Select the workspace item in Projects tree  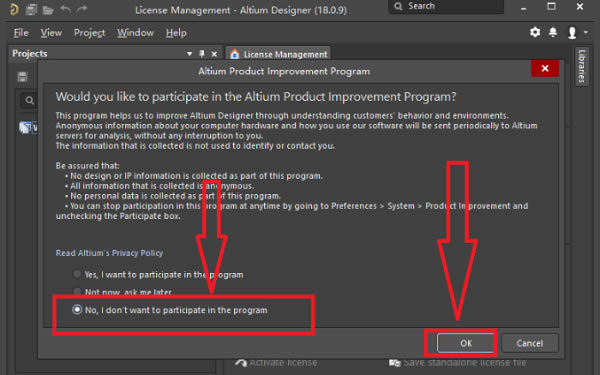[28, 127]
